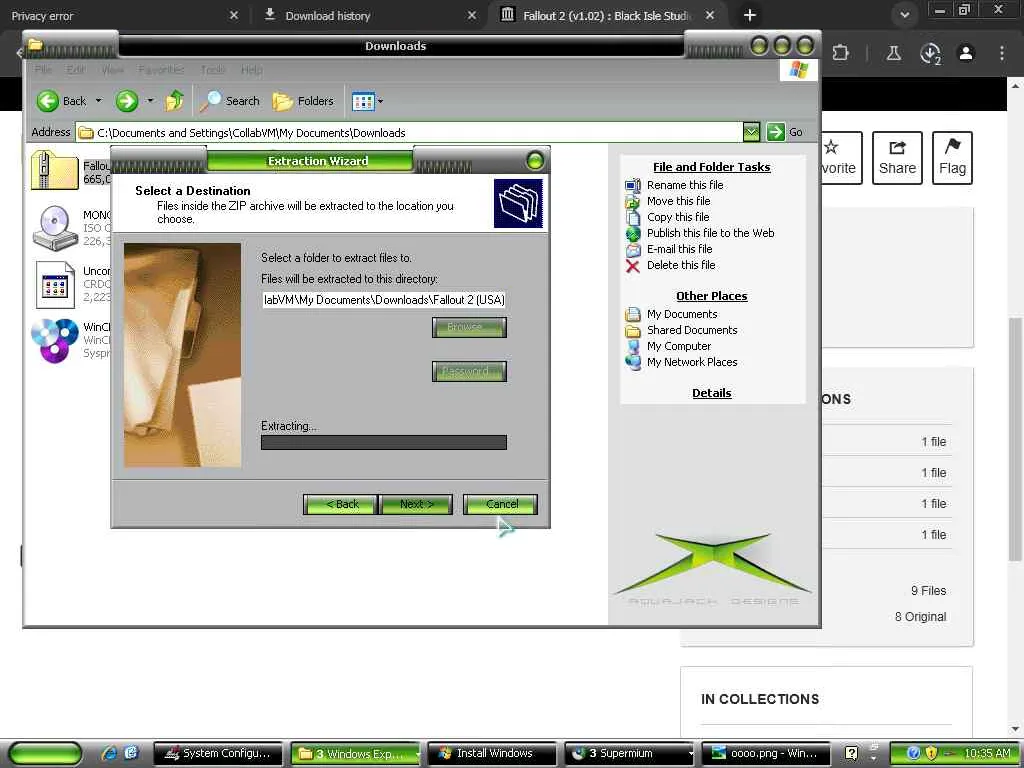Close Extraction Wizard with green orb button

click(535, 160)
